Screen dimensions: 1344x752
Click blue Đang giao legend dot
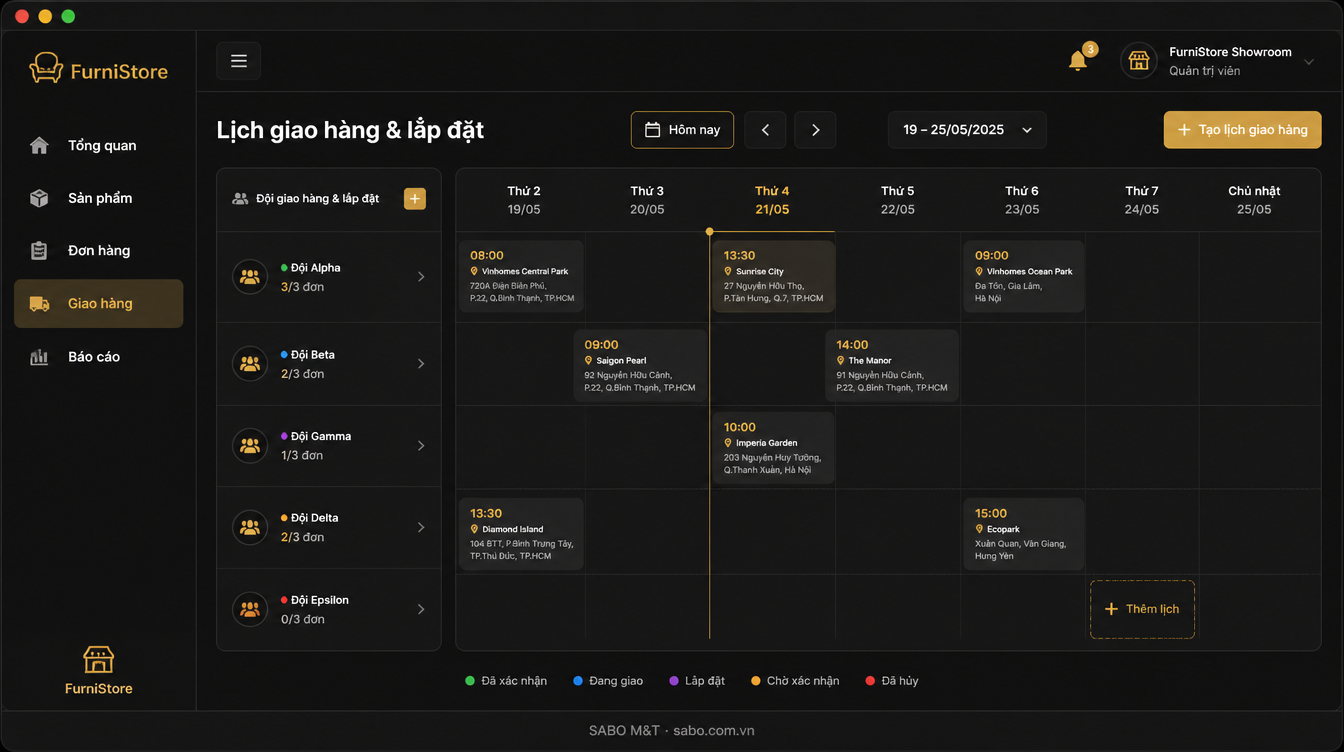pos(578,681)
